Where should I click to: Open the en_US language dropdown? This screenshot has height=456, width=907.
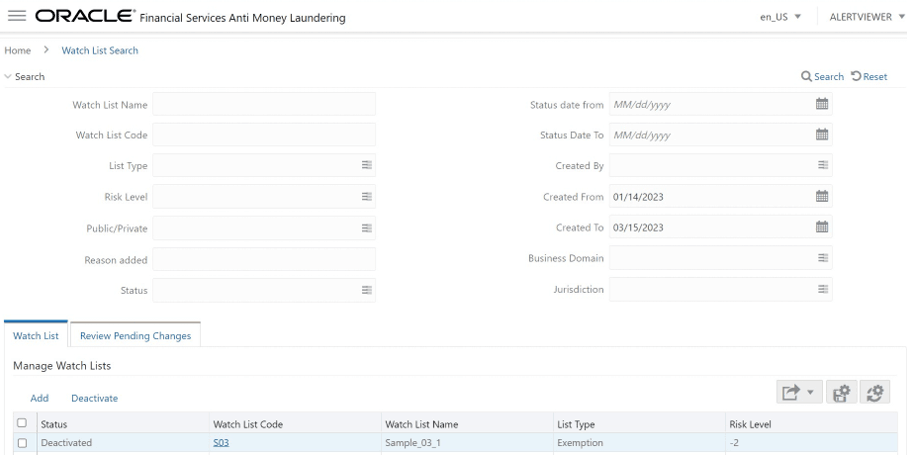click(x=780, y=17)
